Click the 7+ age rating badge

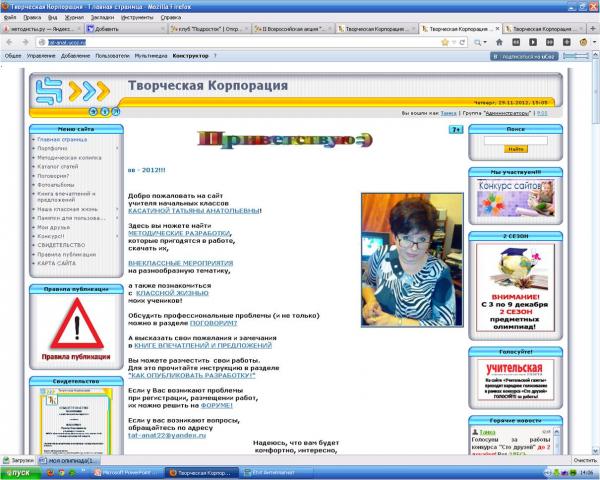(456, 130)
